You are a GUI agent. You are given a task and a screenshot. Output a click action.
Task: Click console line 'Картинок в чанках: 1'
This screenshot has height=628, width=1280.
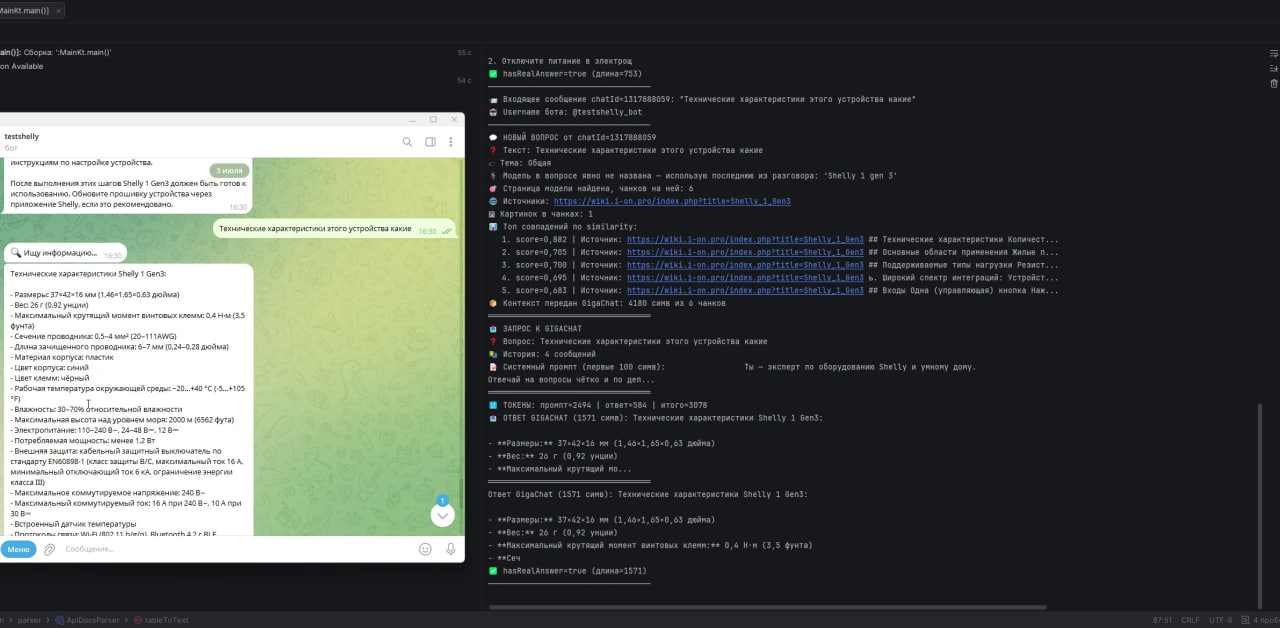tap(540, 214)
